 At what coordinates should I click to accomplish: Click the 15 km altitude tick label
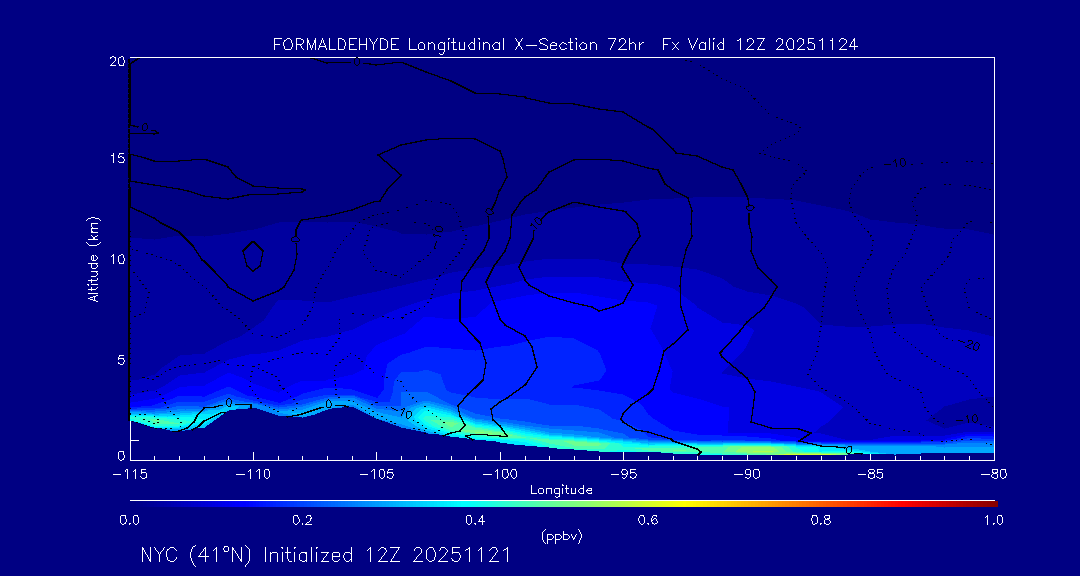pyautogui.click(x=115, y=159)
